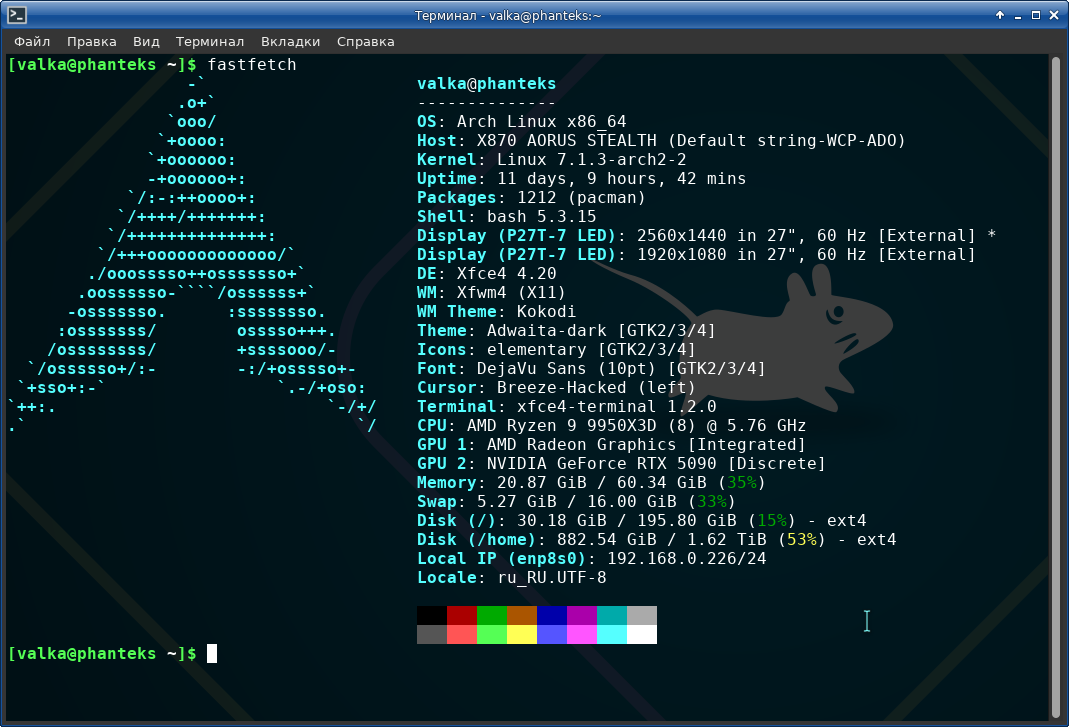This screenshot has width=1069, height=727.
Task: Click the dark blue color block
Action: click(552, 615)
